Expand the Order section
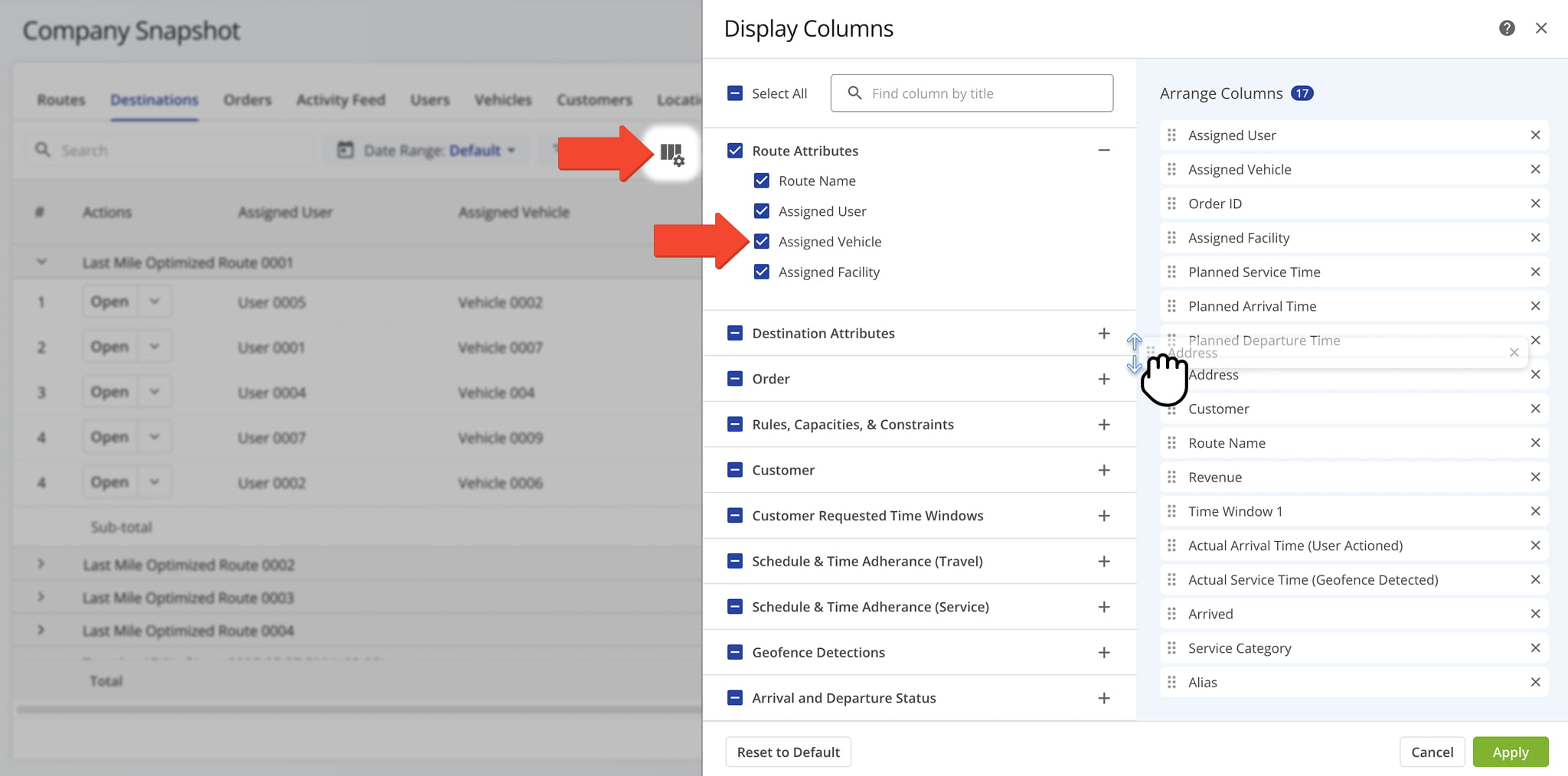 1103,379
